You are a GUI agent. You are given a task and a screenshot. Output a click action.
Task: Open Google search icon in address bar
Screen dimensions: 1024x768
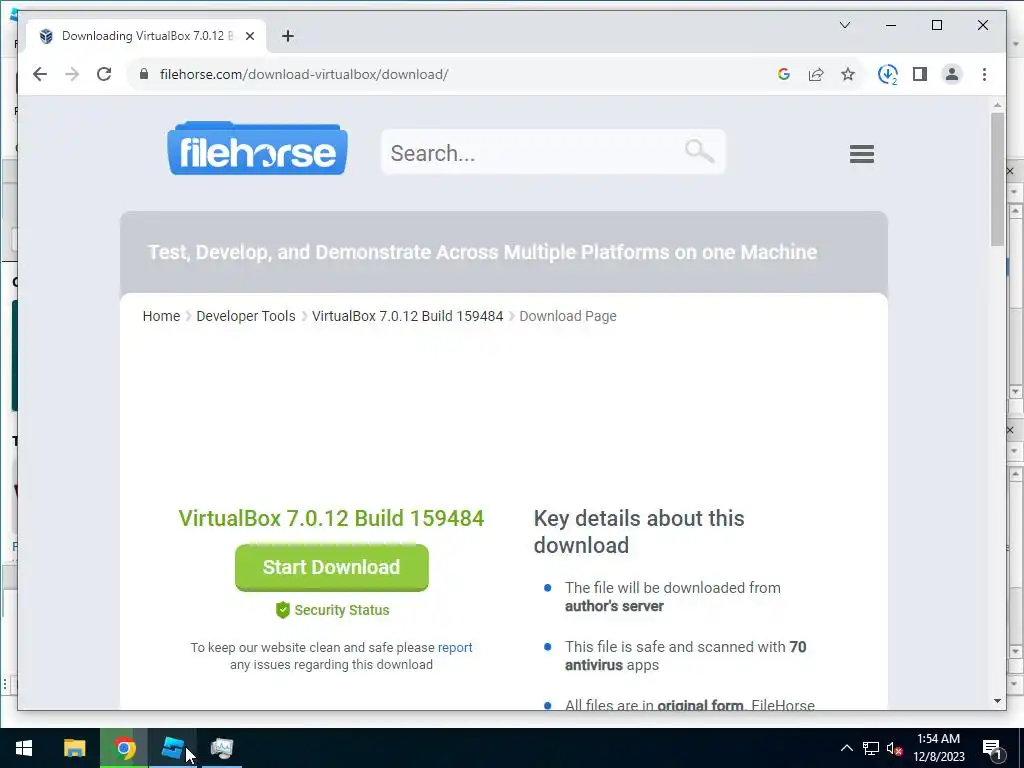tap(784, 74)
